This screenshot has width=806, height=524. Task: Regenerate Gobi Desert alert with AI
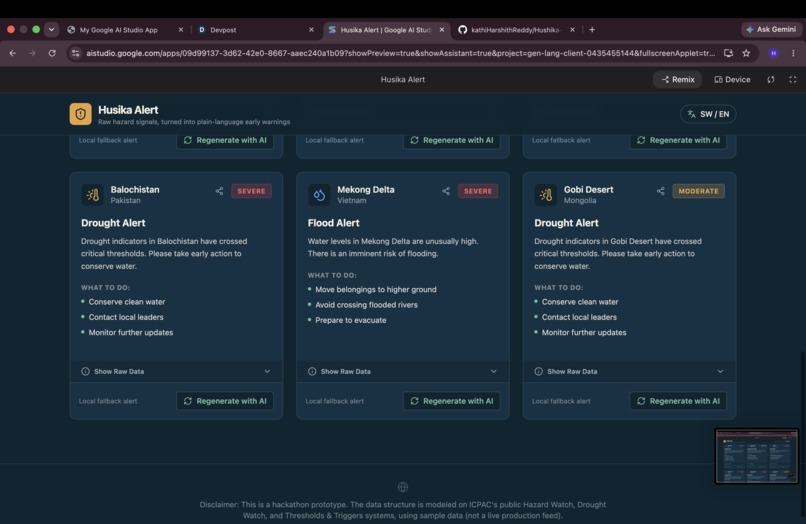point(679,401)
